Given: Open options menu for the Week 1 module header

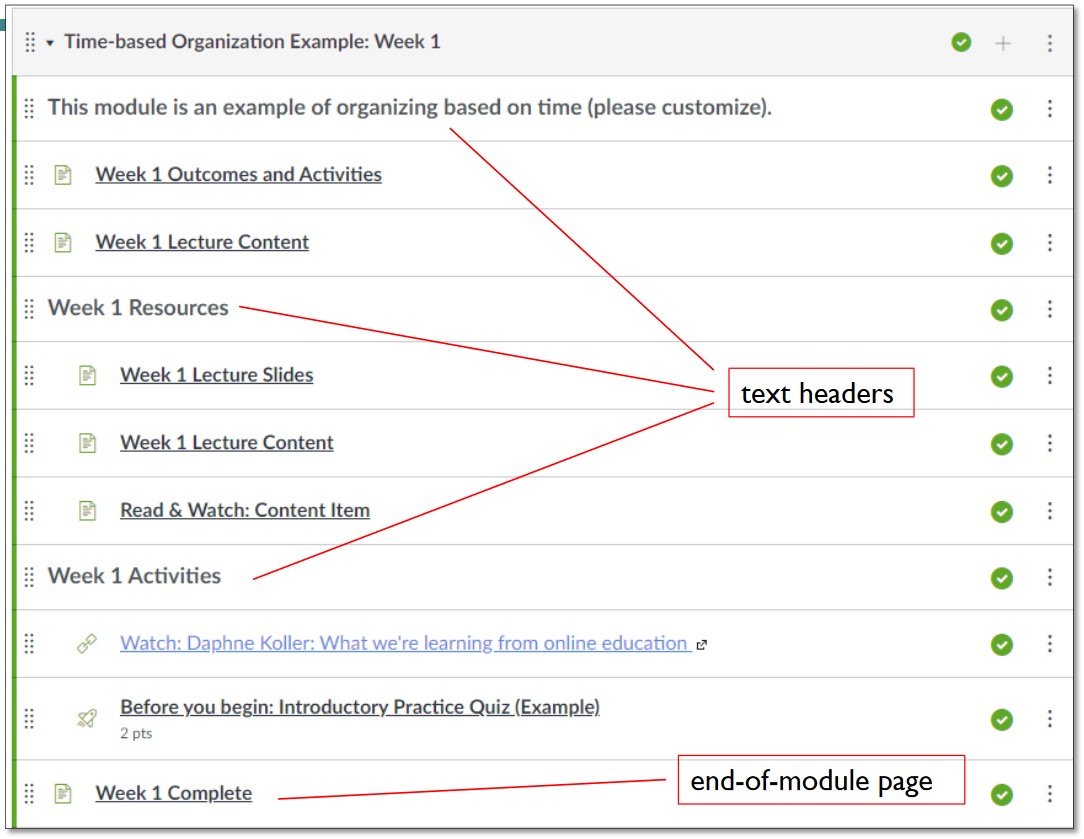Looking at the screenshot, I should coord(1049,43).
